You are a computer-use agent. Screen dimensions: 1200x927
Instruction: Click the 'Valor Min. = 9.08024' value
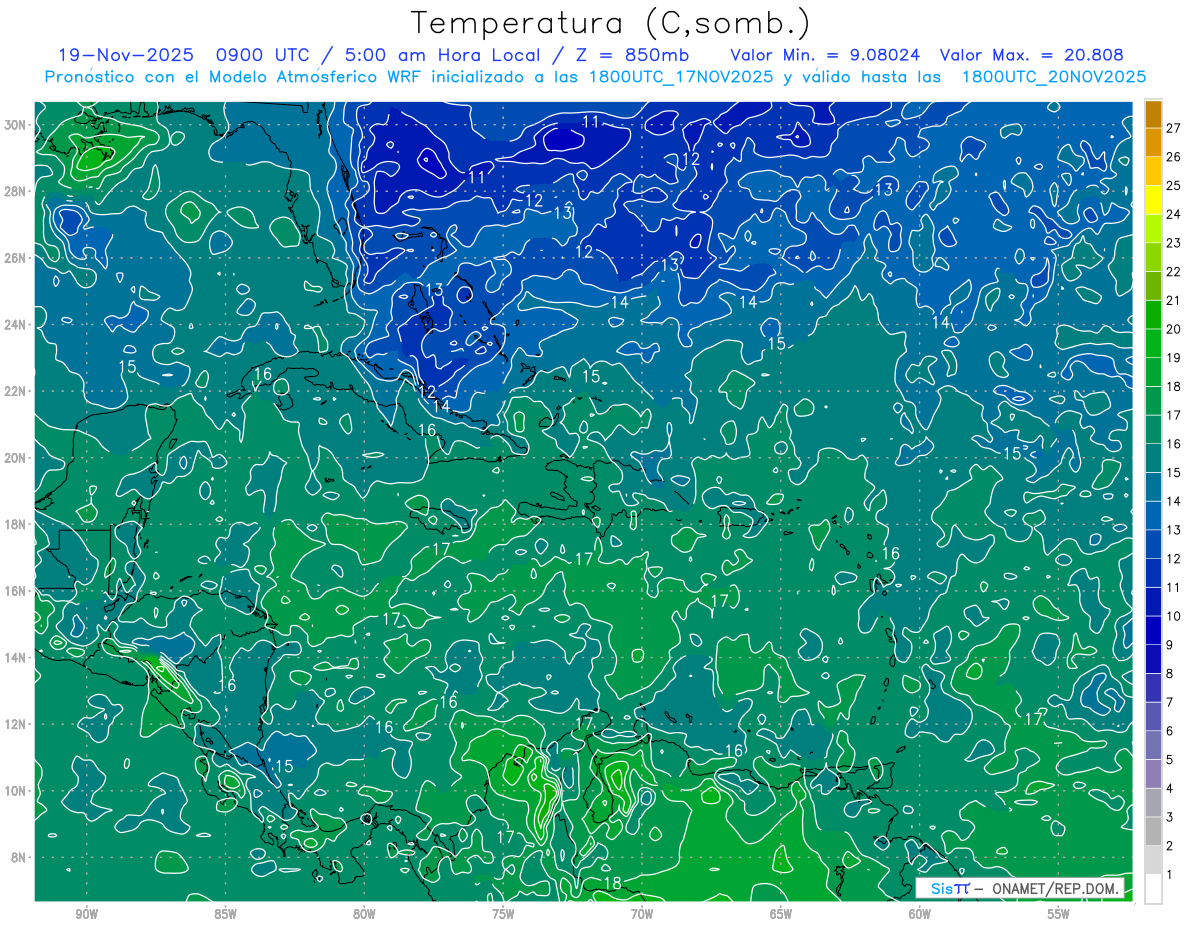coord(825,56)
